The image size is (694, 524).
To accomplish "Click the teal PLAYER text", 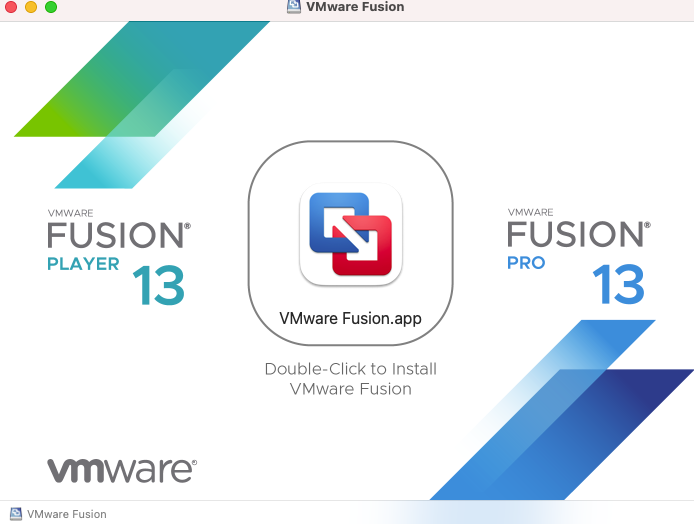I will (83, 264).
